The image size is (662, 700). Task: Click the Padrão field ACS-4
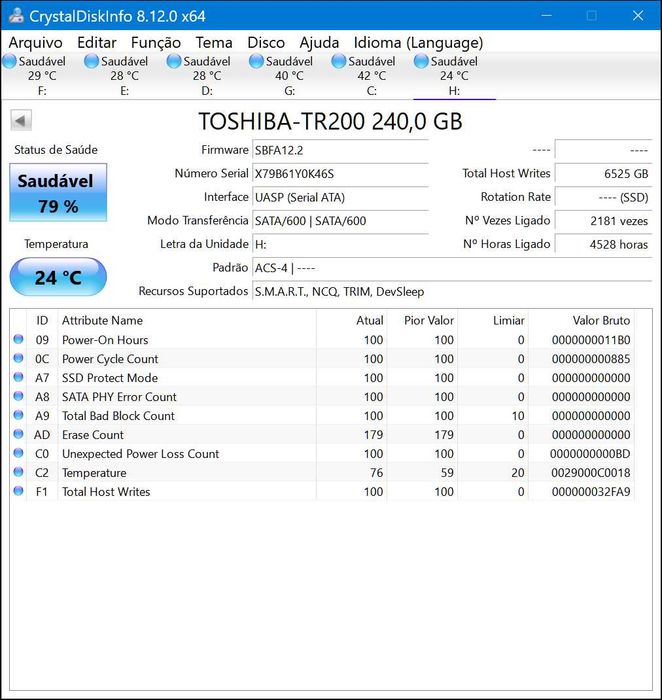tap(452, 268)
